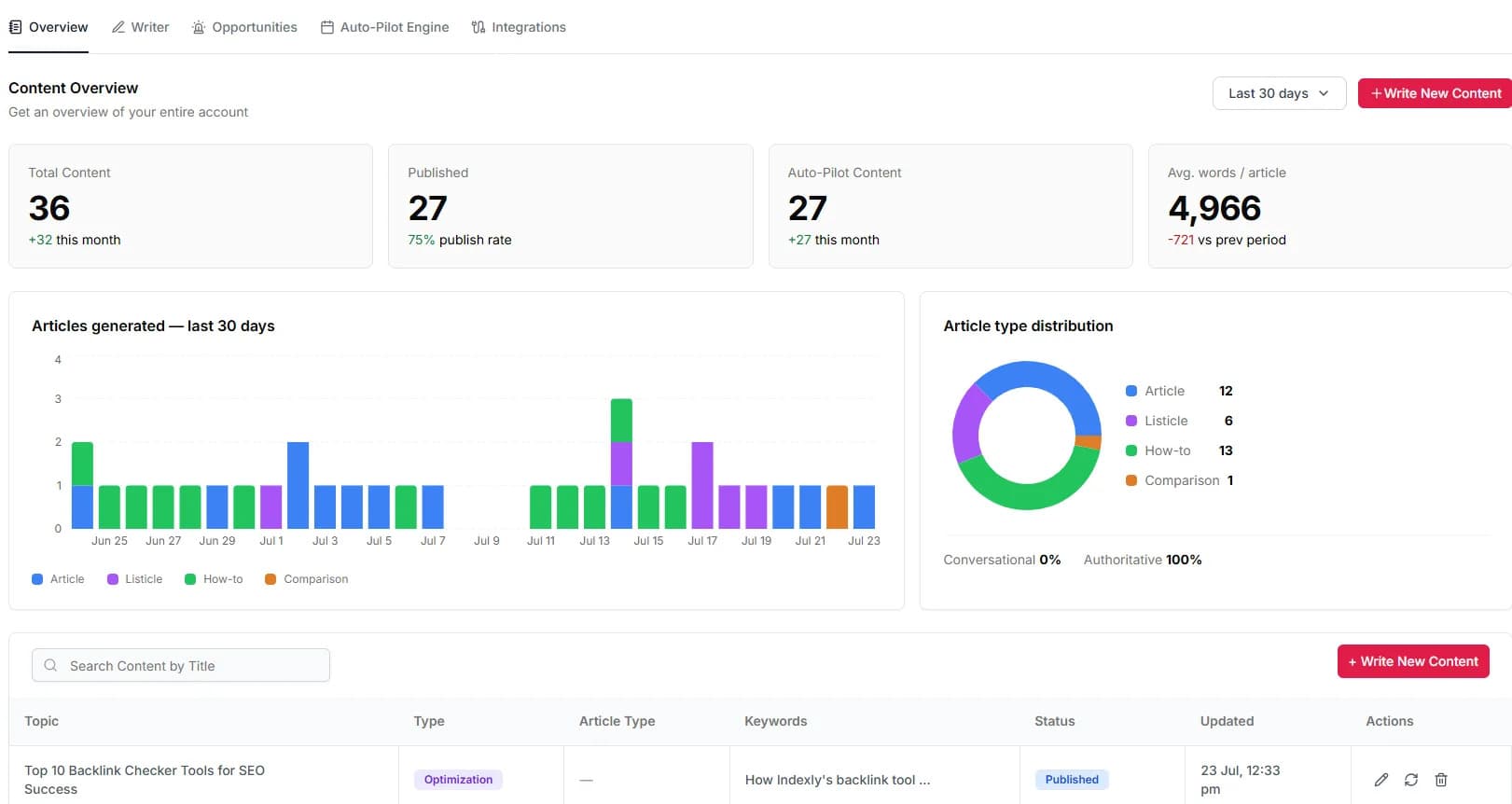Screen dimensions: 1512x804
Task: Click the Published status badge
Action: (1072, 780)
